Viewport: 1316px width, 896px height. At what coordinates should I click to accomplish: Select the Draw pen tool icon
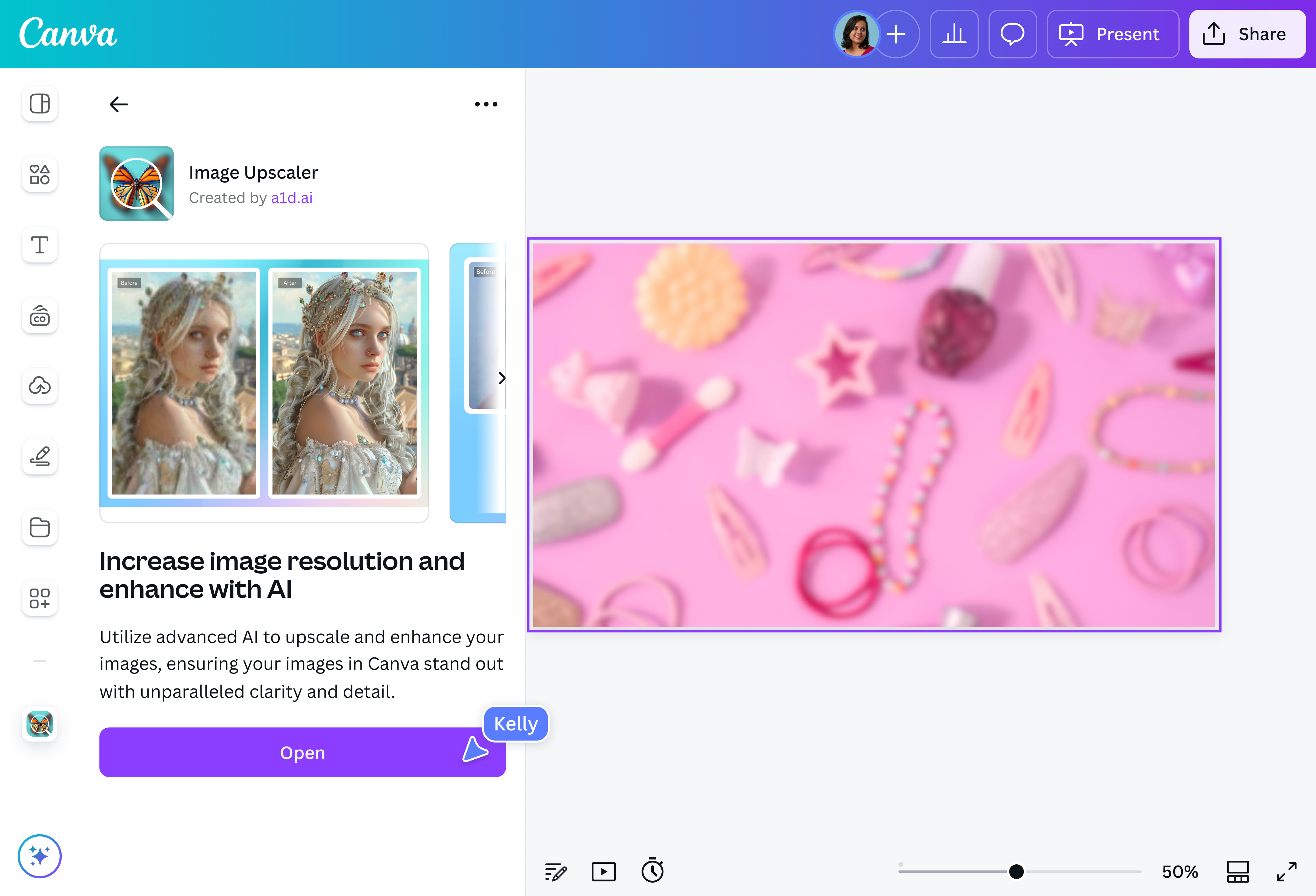coord(40,457)
